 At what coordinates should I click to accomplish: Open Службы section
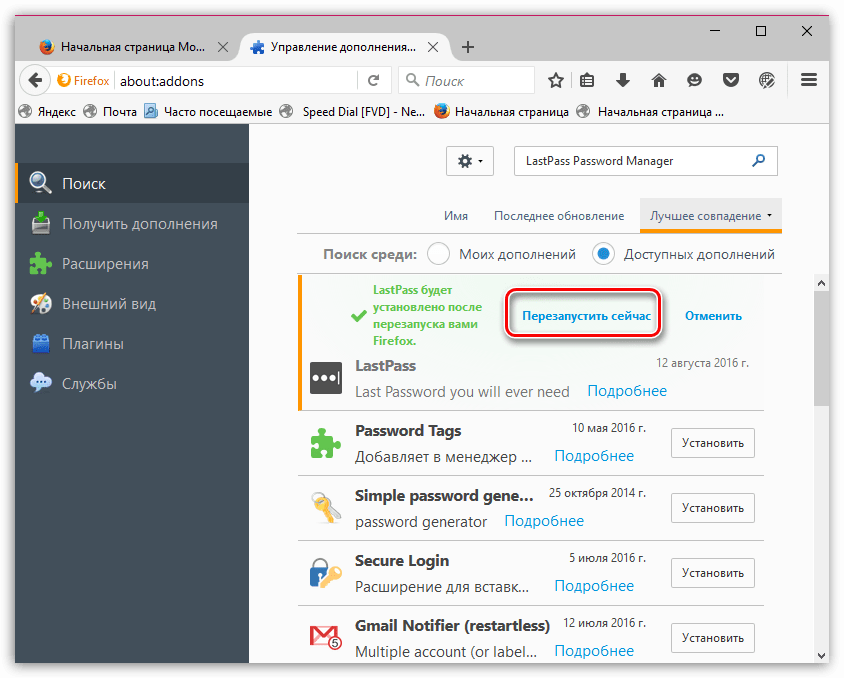pyautogui.click(x=132, y=384)
